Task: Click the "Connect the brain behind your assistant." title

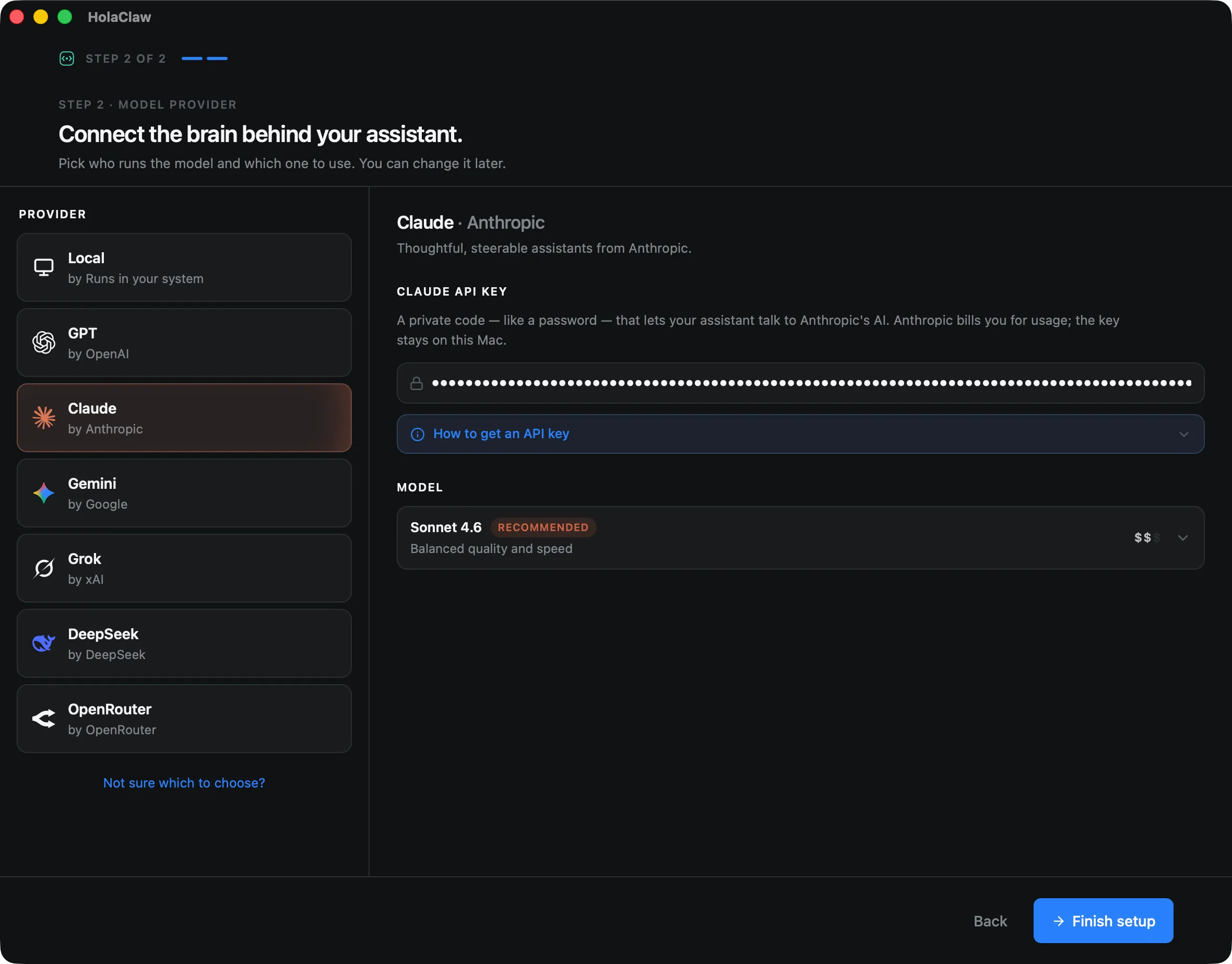Action: click(x=260, y=134)
